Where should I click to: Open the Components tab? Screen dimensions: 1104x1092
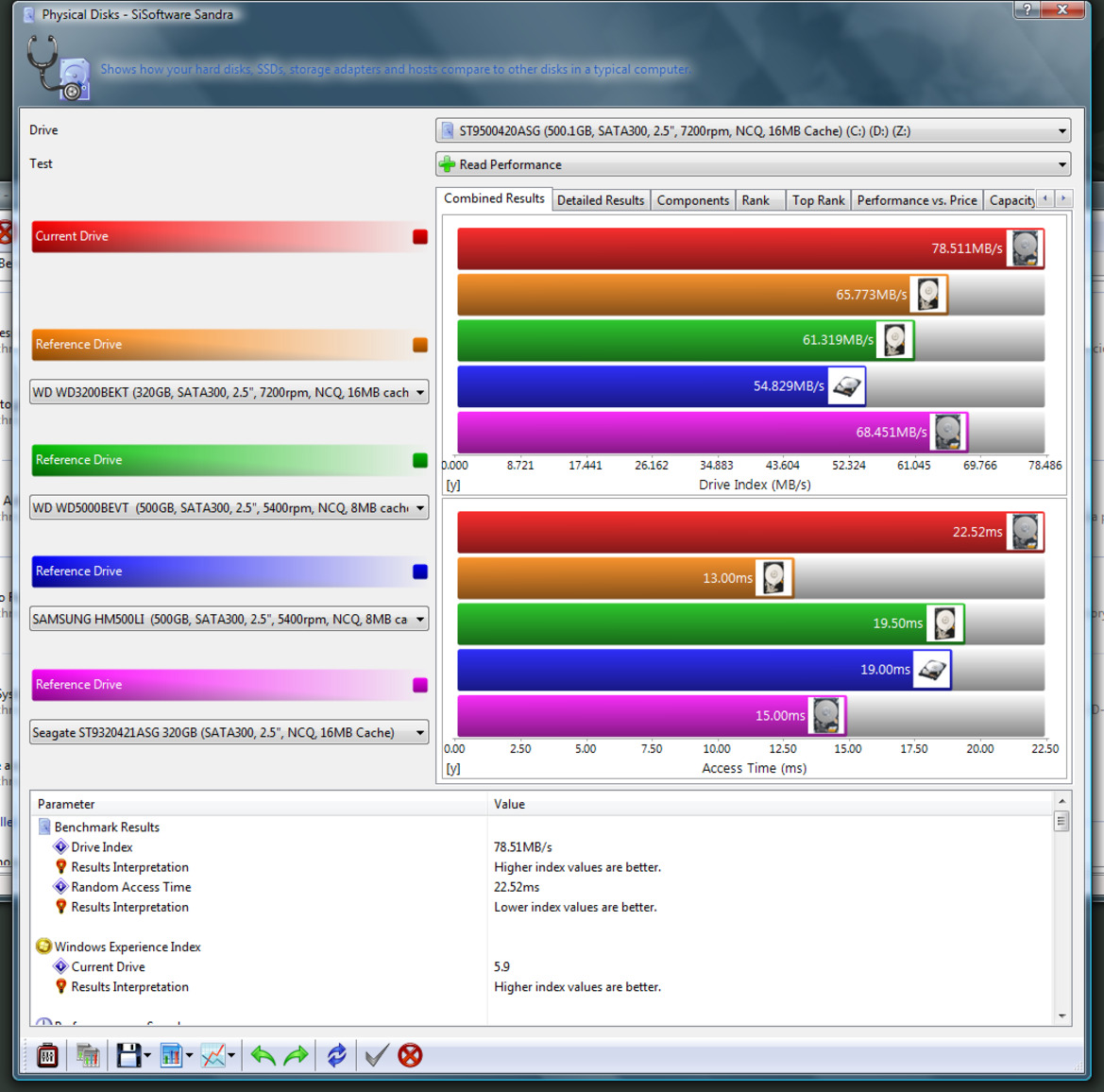tap(693, 200)
